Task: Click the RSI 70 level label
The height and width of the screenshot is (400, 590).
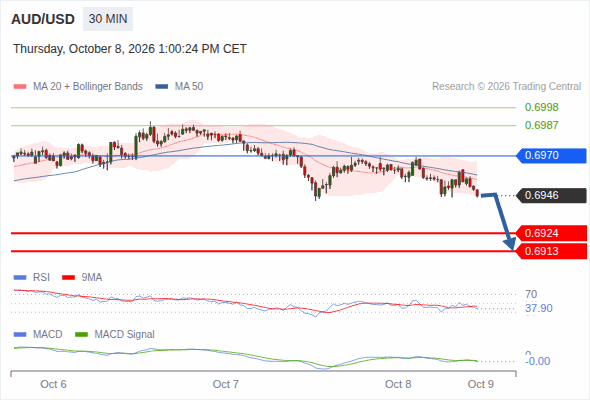Action: 531,294
